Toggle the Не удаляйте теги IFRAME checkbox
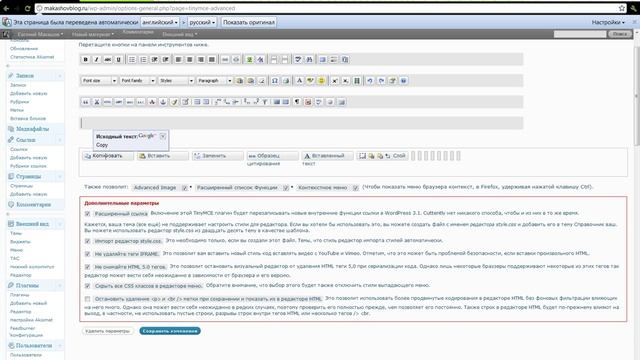The height and width of the screenshot is (360, 640). 87,254
